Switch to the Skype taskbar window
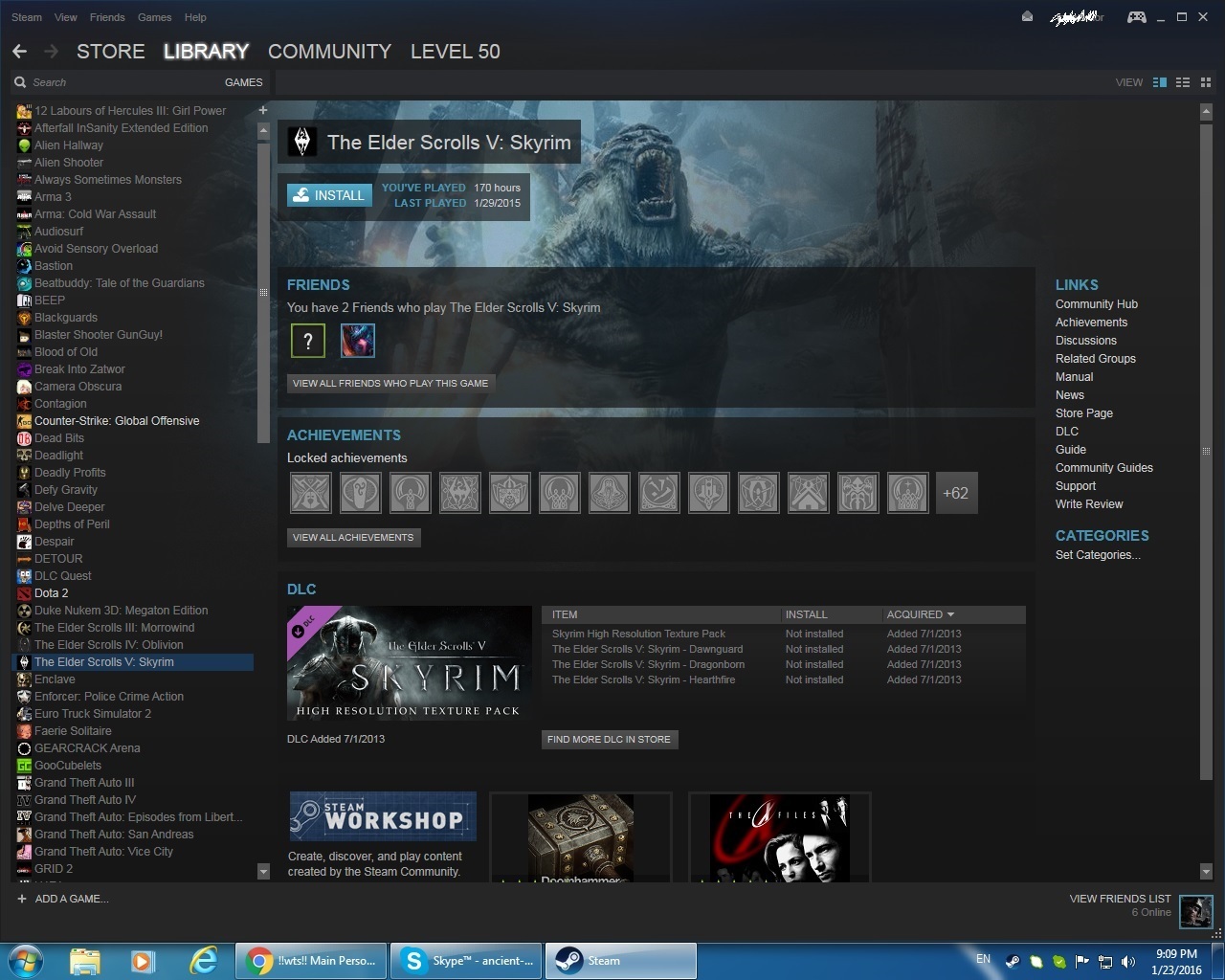This screenshot has height=980, width=1225. click(x=466, y=960)
